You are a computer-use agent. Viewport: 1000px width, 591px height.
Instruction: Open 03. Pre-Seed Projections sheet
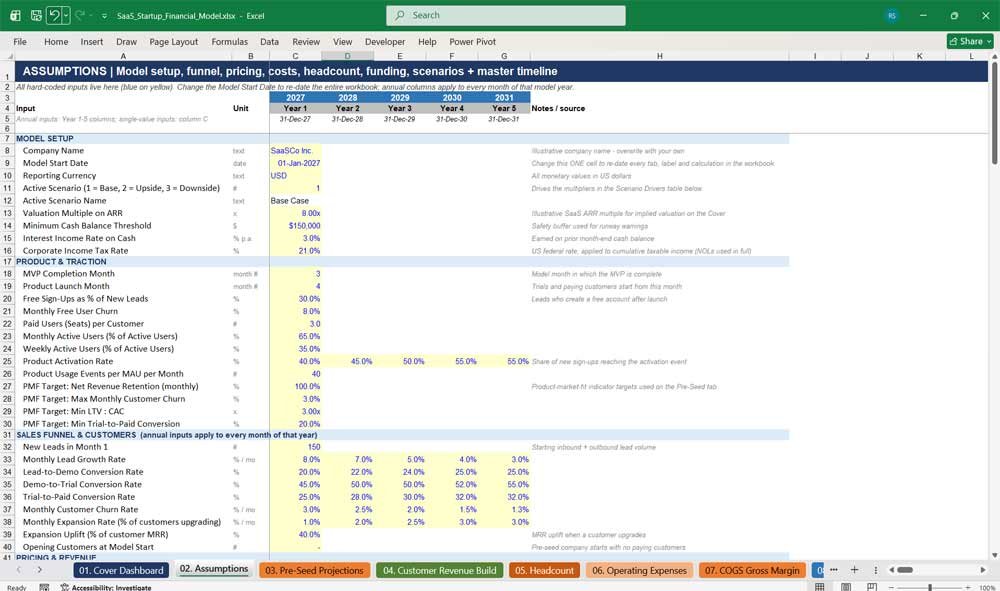tap(314, 570)
